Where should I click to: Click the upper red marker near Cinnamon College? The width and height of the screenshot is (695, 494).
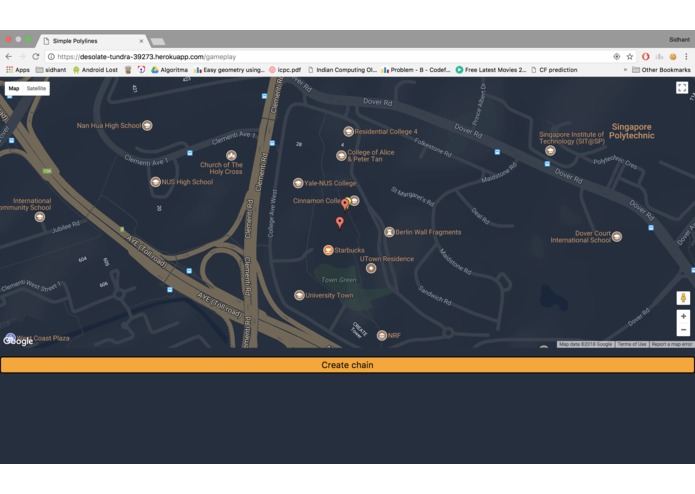[x=344, y=205]
